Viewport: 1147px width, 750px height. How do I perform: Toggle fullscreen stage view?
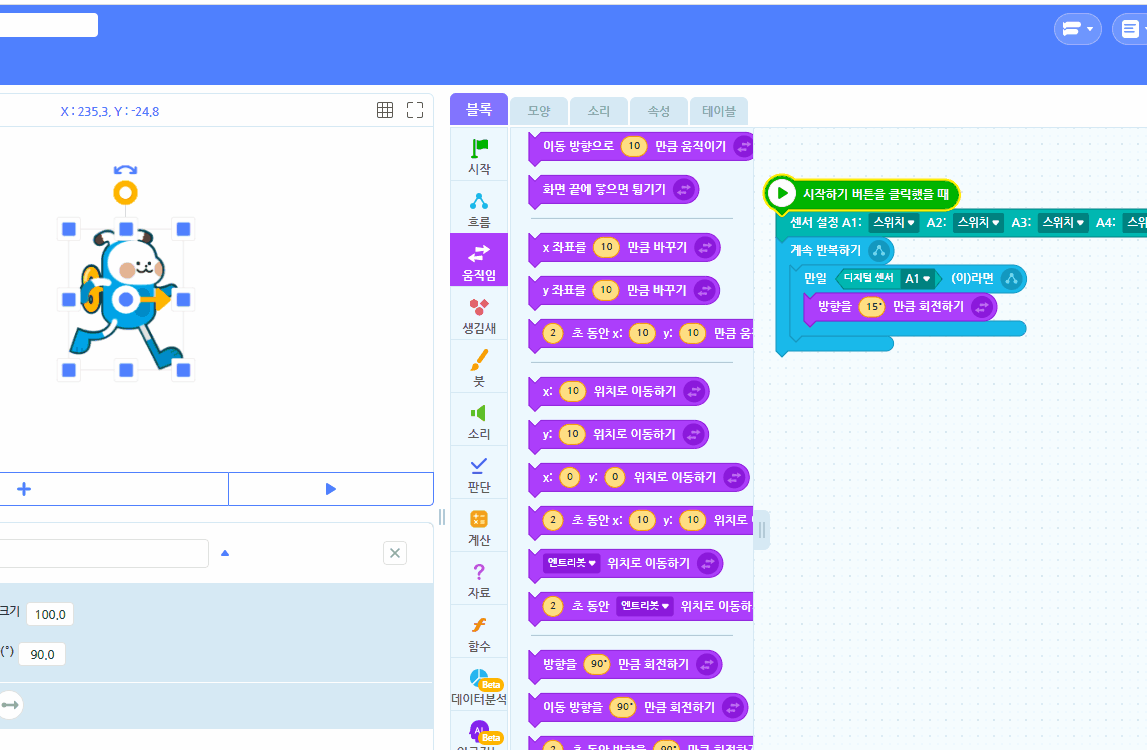pos(415,110)
